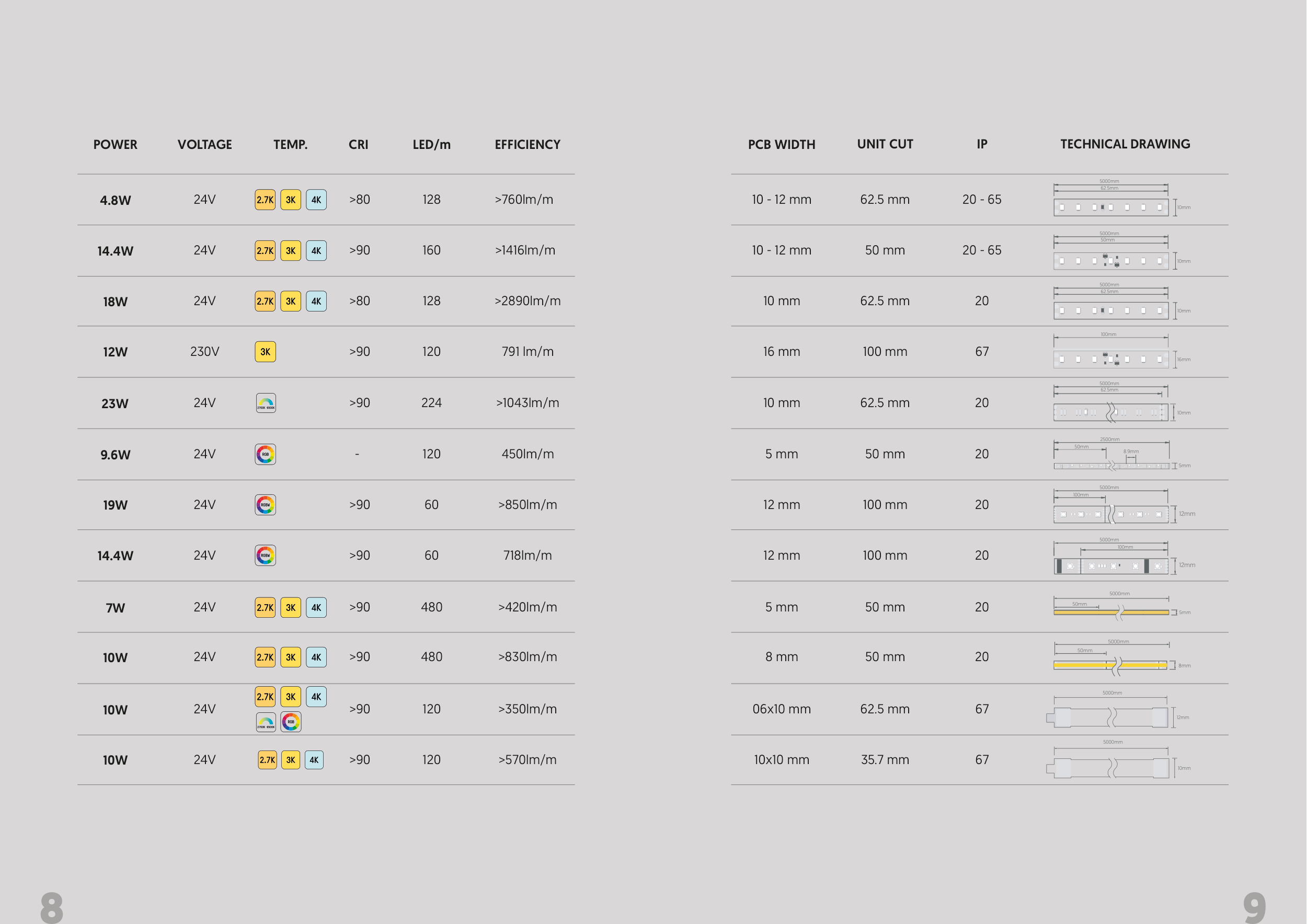Click the 3K badge in the >830lm/m row
The image size is (1307, 924).
point(290,657)
